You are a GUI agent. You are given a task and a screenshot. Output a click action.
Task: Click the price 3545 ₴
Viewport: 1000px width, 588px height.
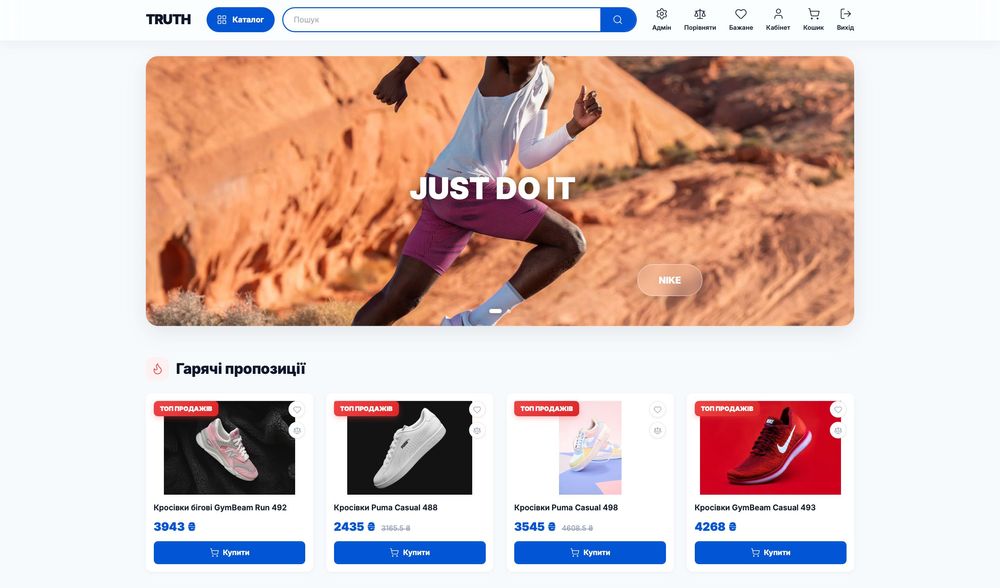click(x=535, y=527)
